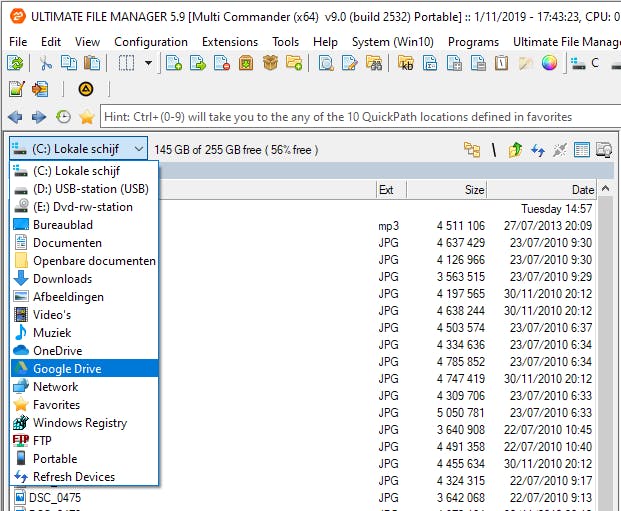621x511 pixels.
Task: Select the DSC_0475 file in list
Action: point(56,497)
